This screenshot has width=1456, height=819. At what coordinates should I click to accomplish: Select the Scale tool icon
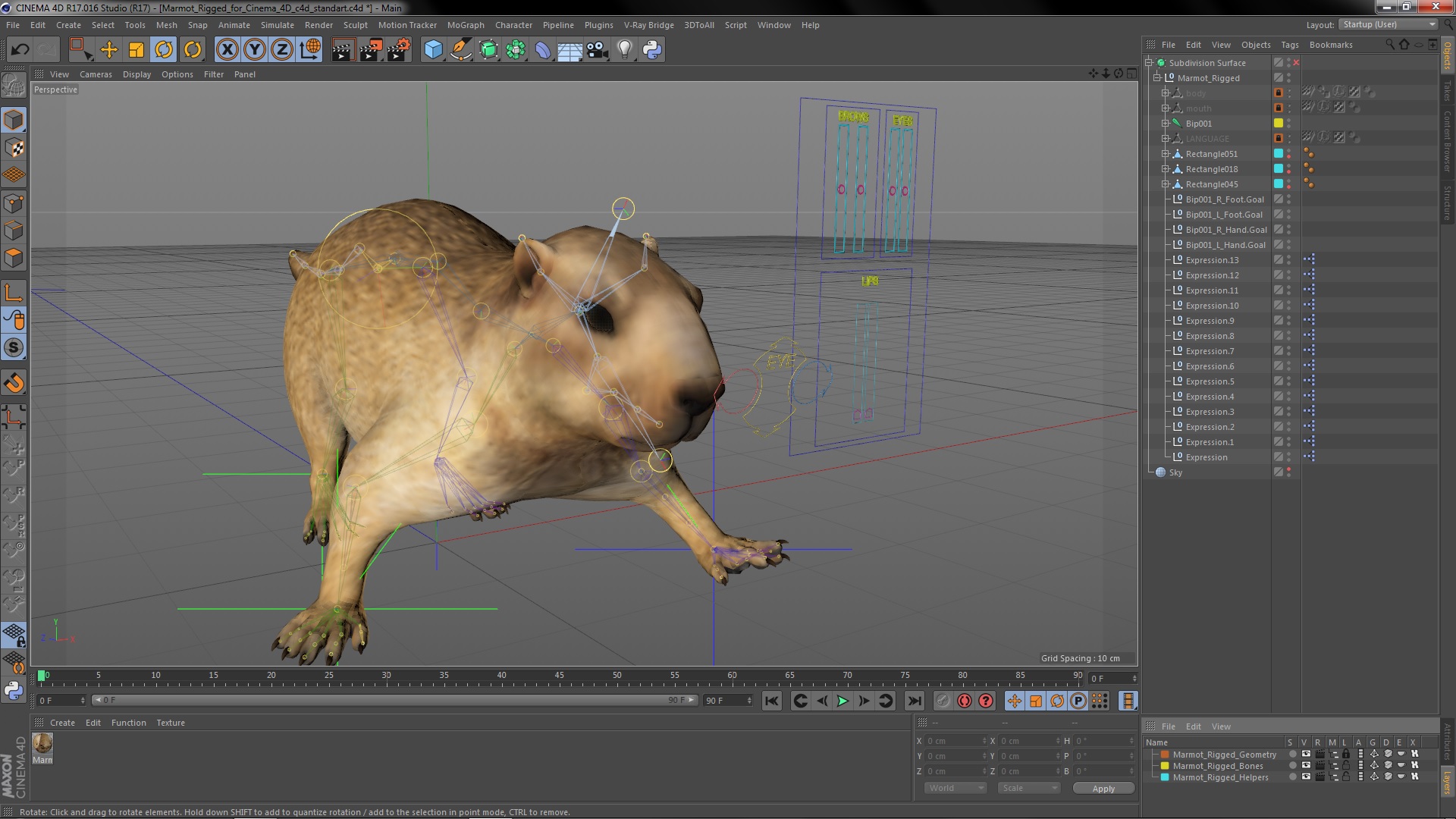(x=136, y=48)
